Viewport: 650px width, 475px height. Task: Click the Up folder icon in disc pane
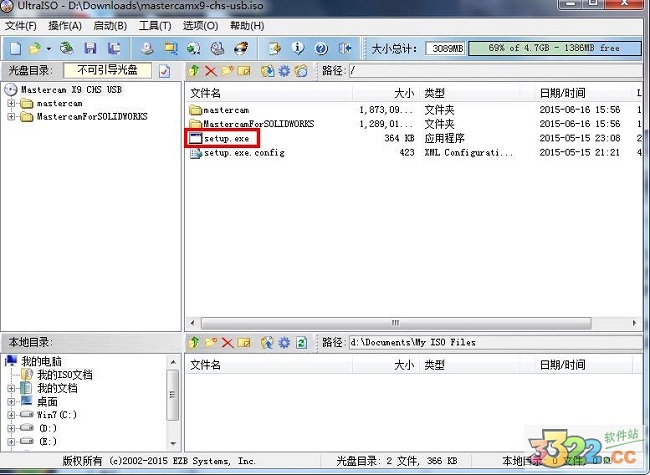point(194,71)
